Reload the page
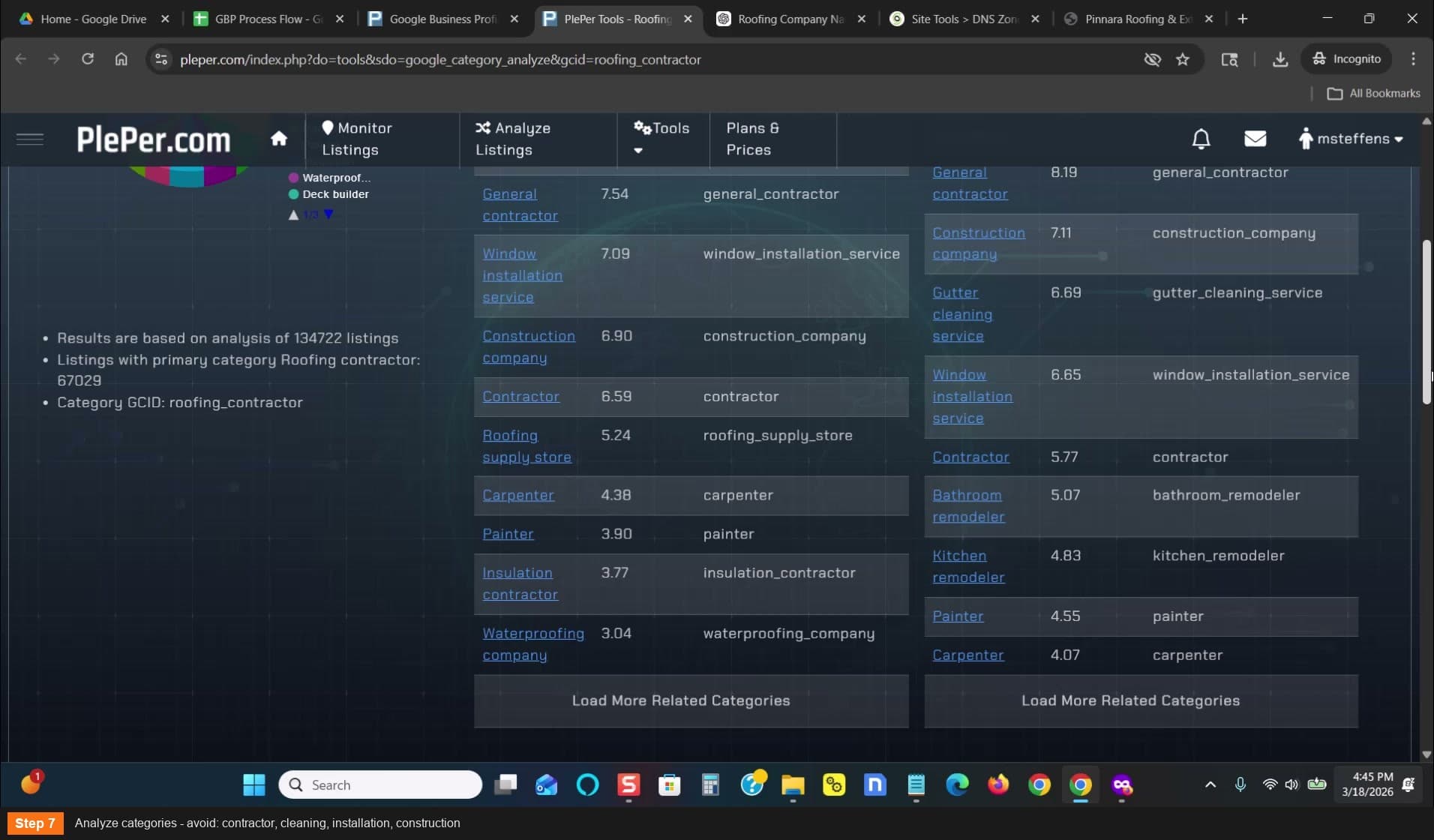Viewport: 1434px width, 840px height. (88, 58)
